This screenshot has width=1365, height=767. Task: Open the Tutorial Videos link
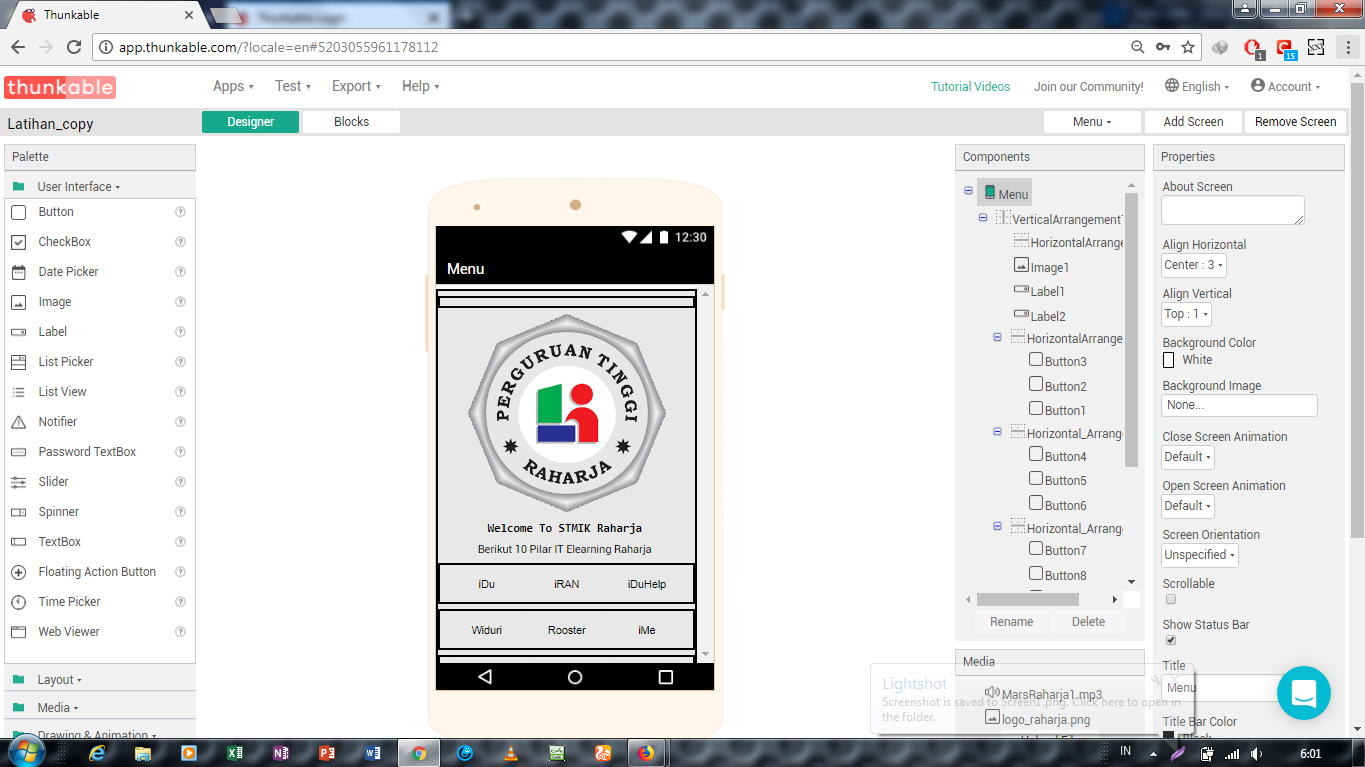[x=970, y=87]
